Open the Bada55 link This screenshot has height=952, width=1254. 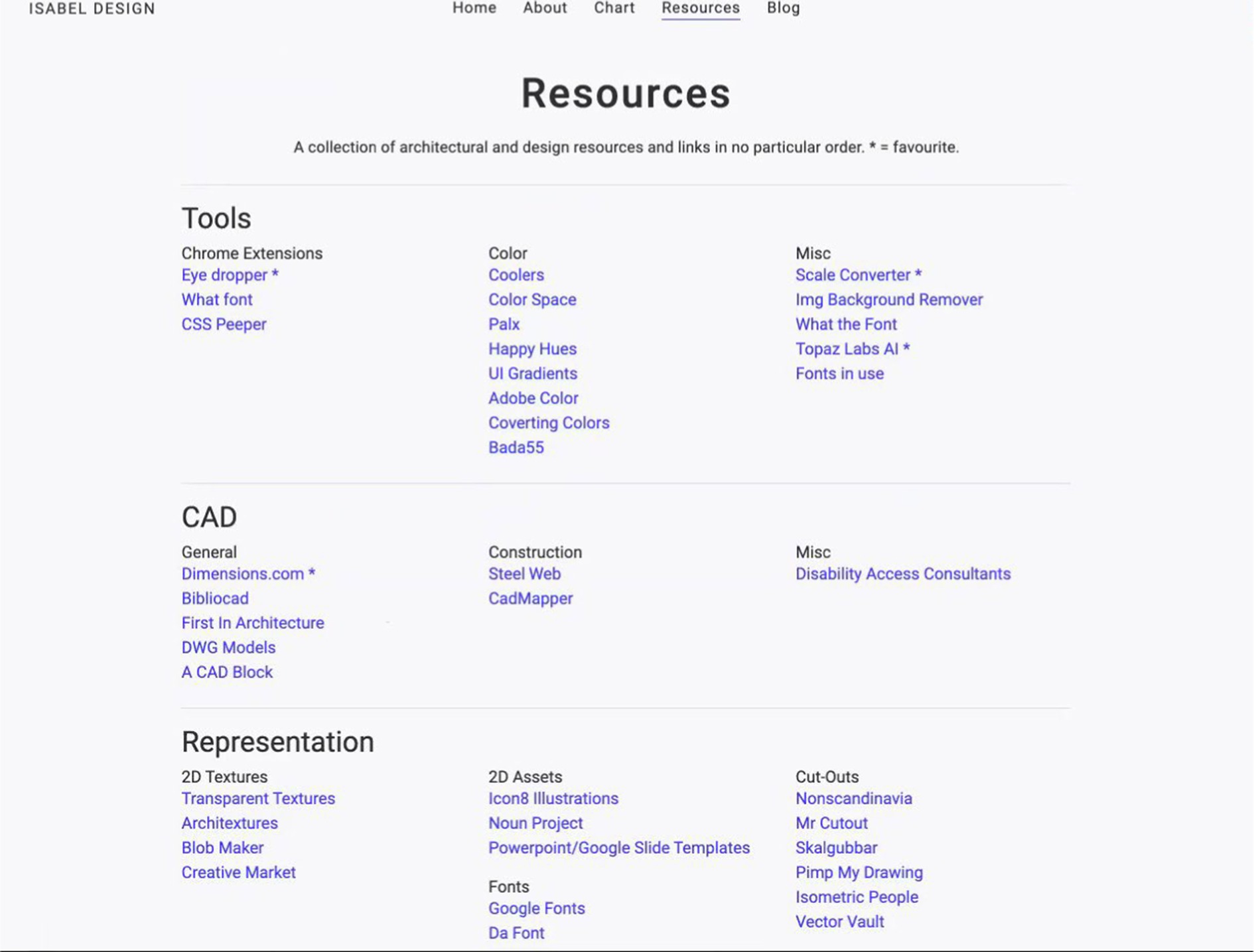[x=516, y=446]
